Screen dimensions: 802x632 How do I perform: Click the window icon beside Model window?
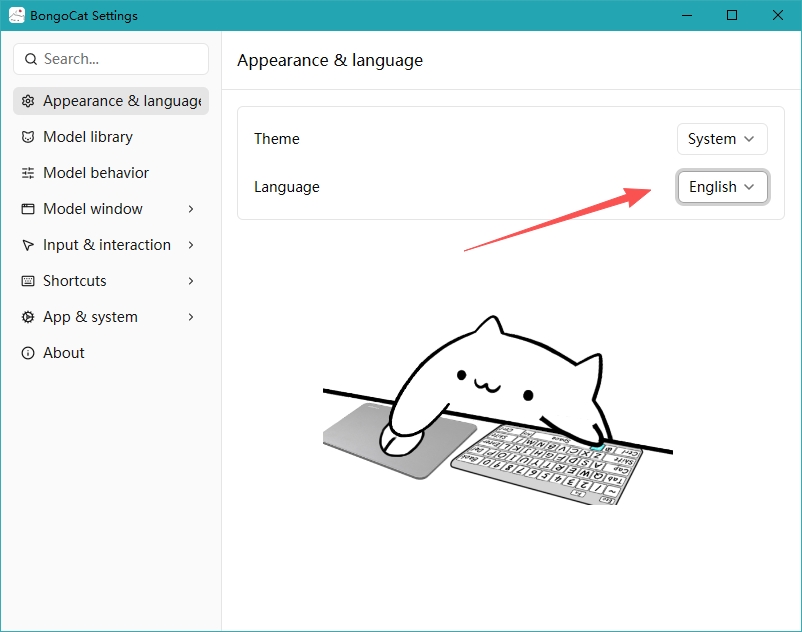pyautogui.click(x=28, y=209)
